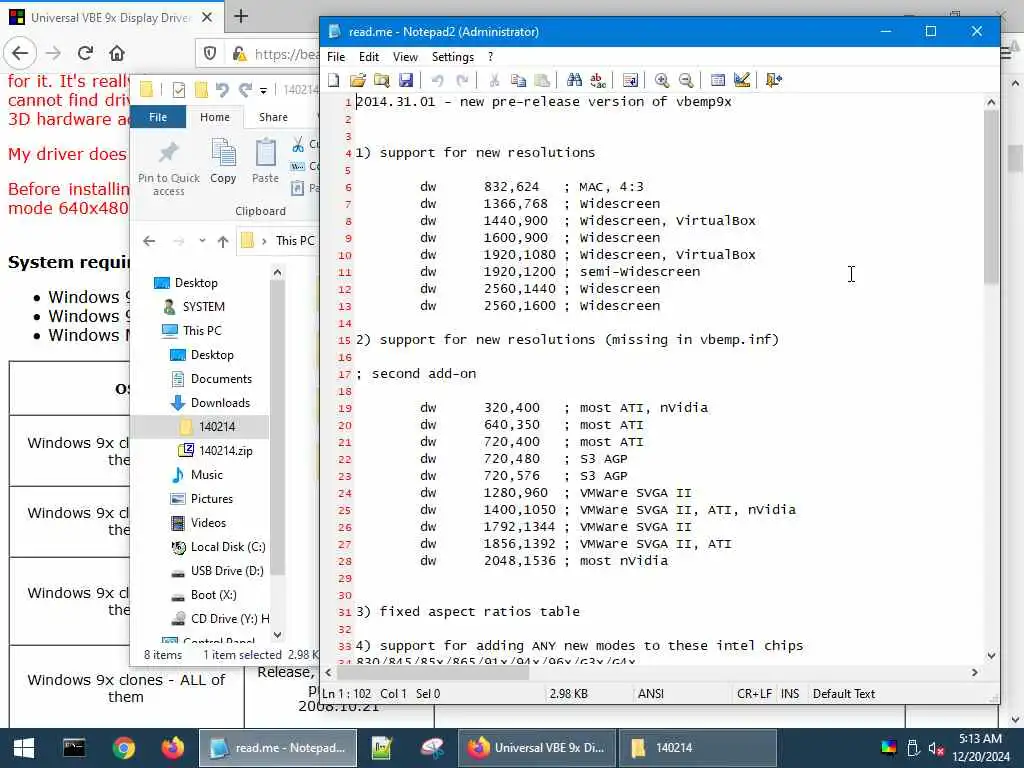Screen dimensions: 1024x768
Task: Save the file with the floppy disk icon
Action: [x=406, y=80]
